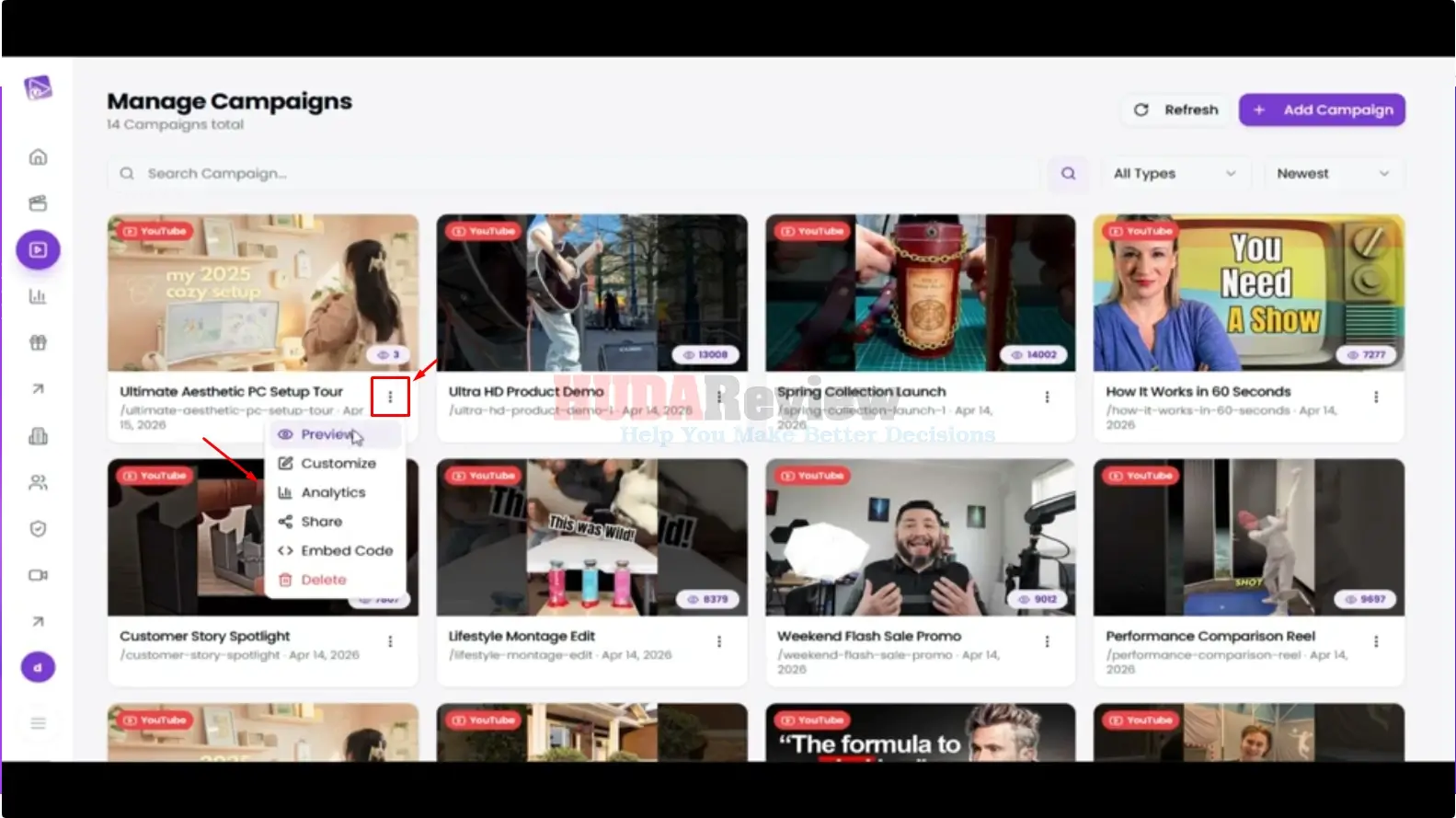The width and height of the screenshot is (1456, 818).
Task: Click the 13008 views badge
Action: [705, 354]
